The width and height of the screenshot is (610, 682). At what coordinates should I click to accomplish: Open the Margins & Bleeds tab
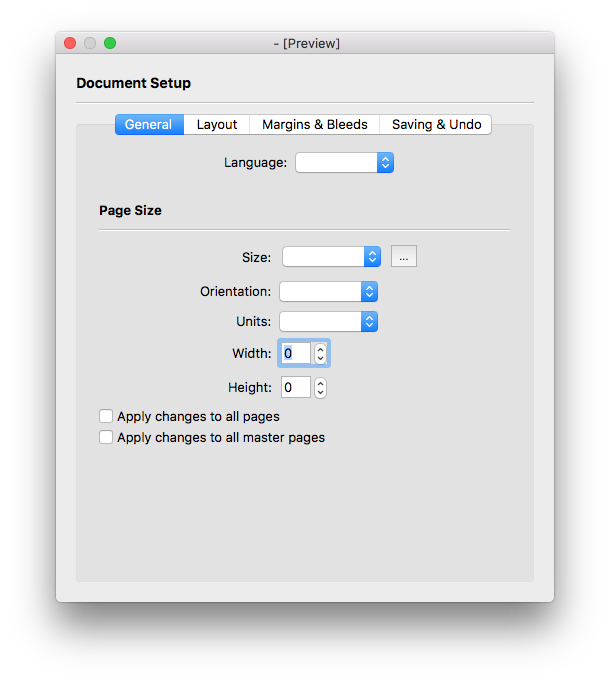point(314,125)
